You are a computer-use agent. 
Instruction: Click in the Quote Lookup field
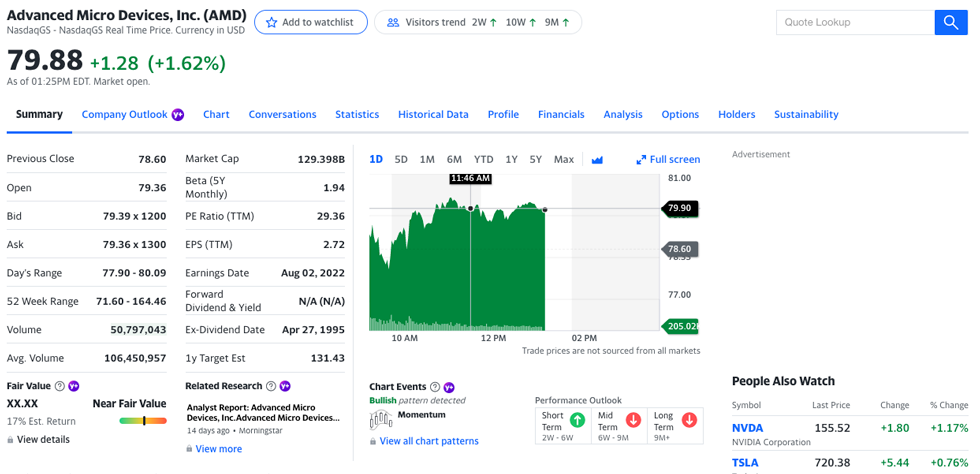pos(855,23)
